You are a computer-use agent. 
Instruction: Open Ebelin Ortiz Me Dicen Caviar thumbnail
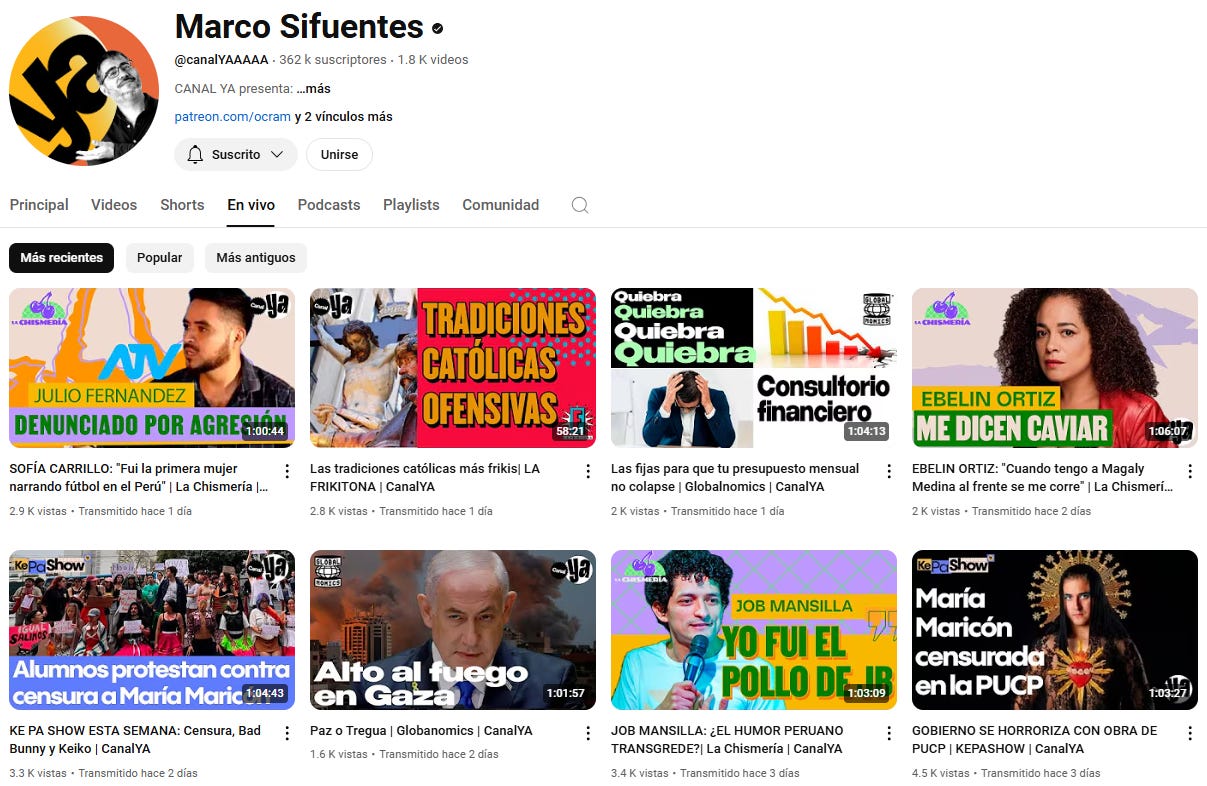(x=1055, y=368)
